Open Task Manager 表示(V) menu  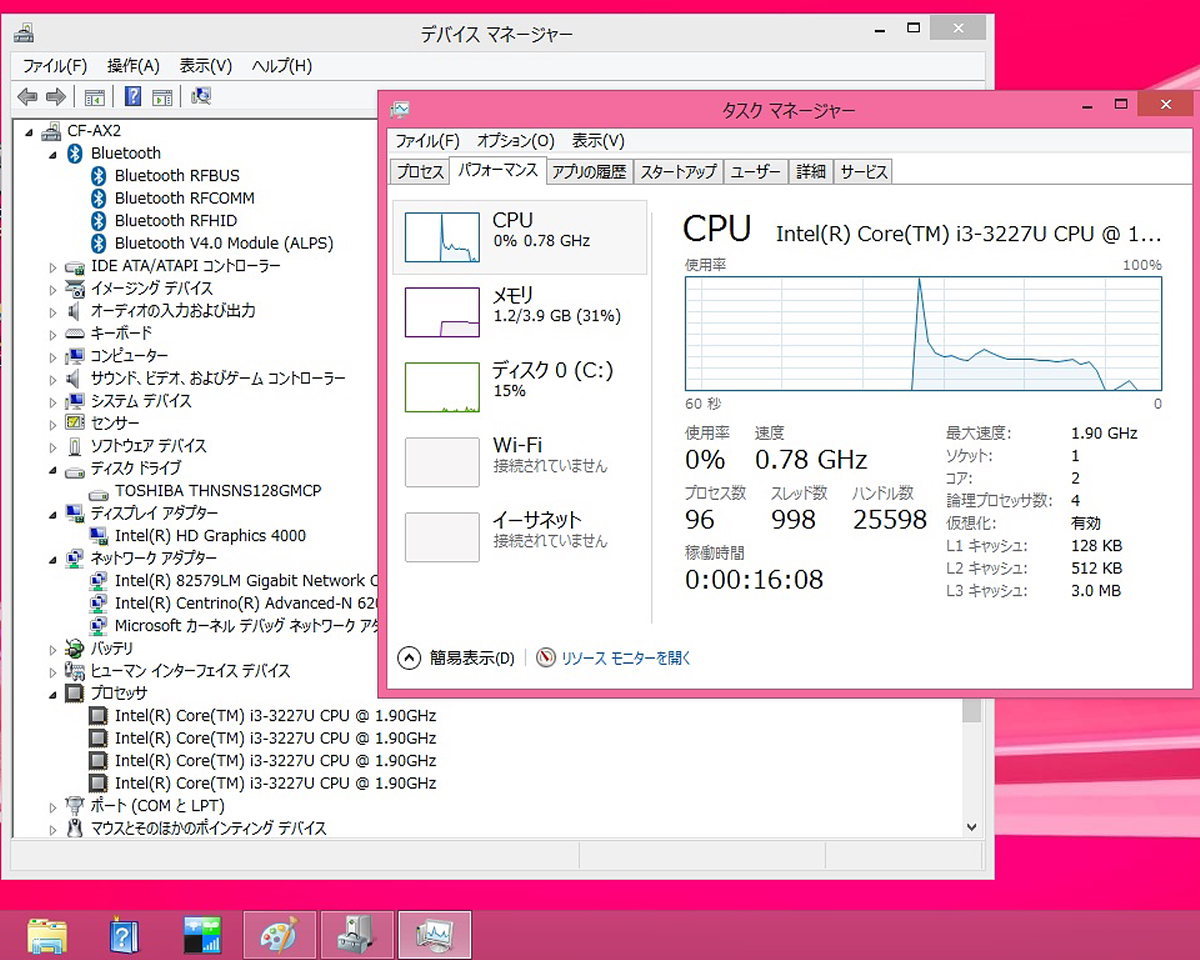[598, 141]
